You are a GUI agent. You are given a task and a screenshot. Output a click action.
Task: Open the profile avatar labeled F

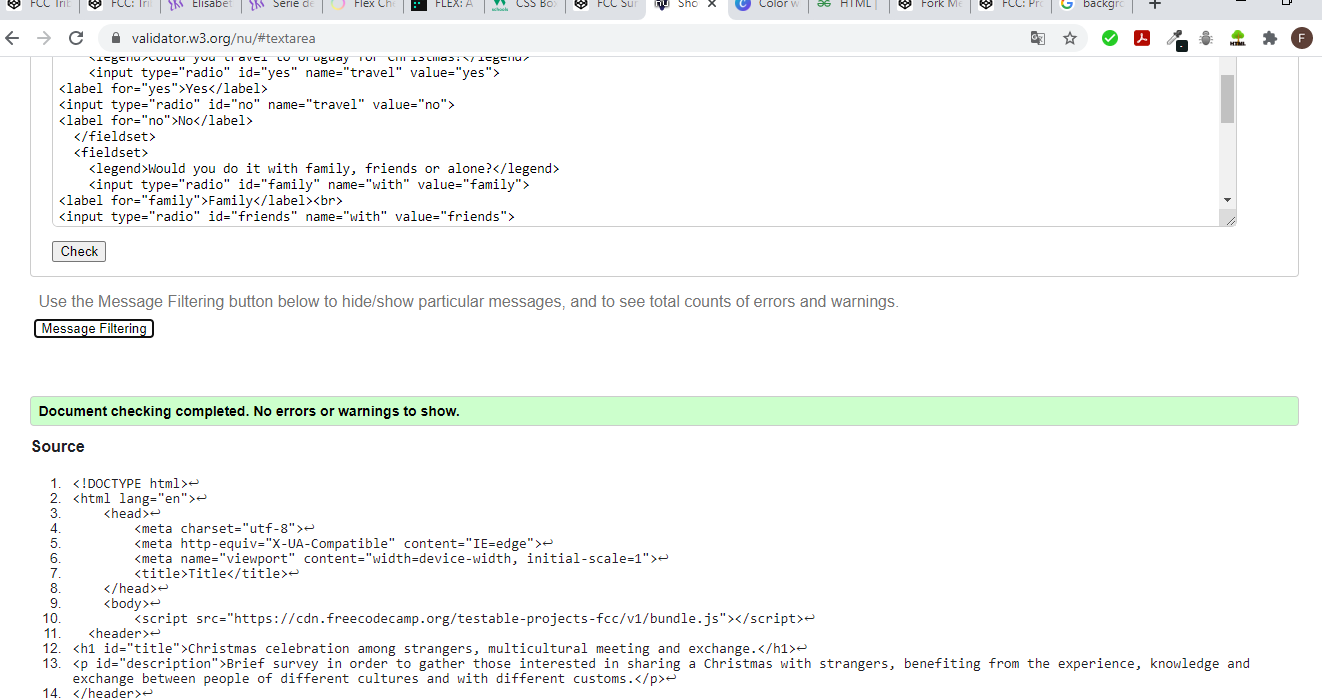[1302, 38]
